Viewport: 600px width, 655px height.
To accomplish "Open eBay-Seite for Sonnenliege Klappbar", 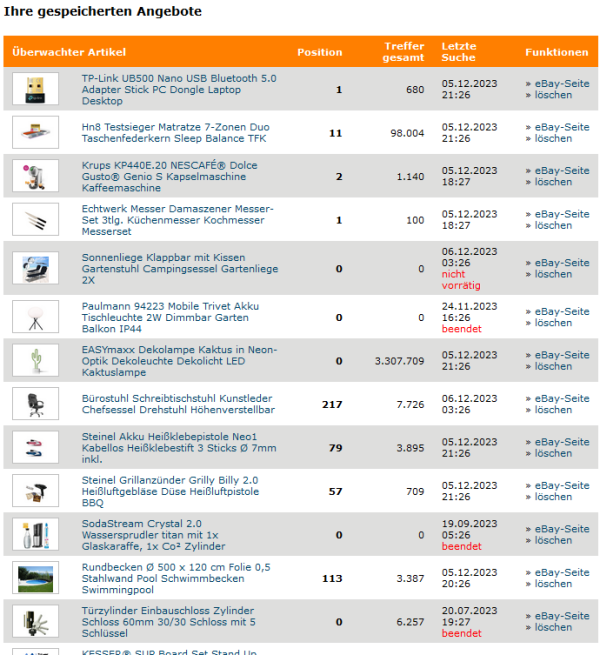I will (562, 263).
